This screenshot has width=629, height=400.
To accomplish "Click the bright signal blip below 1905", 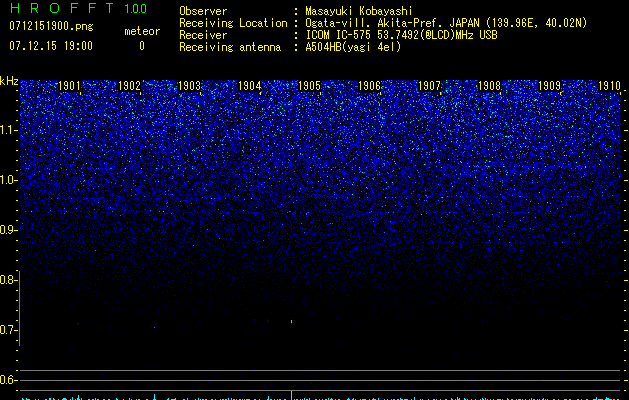I will click(x=291, y=321).
